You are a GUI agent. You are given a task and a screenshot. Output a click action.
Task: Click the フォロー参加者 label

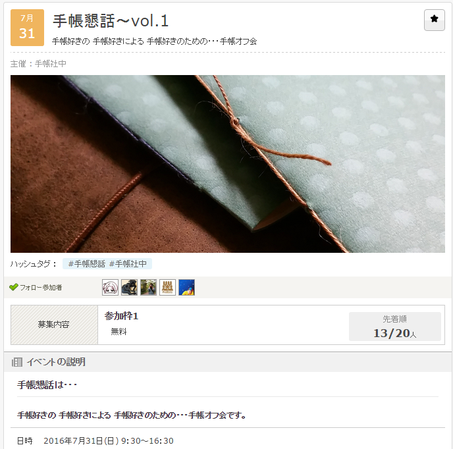tap(41, 287)
